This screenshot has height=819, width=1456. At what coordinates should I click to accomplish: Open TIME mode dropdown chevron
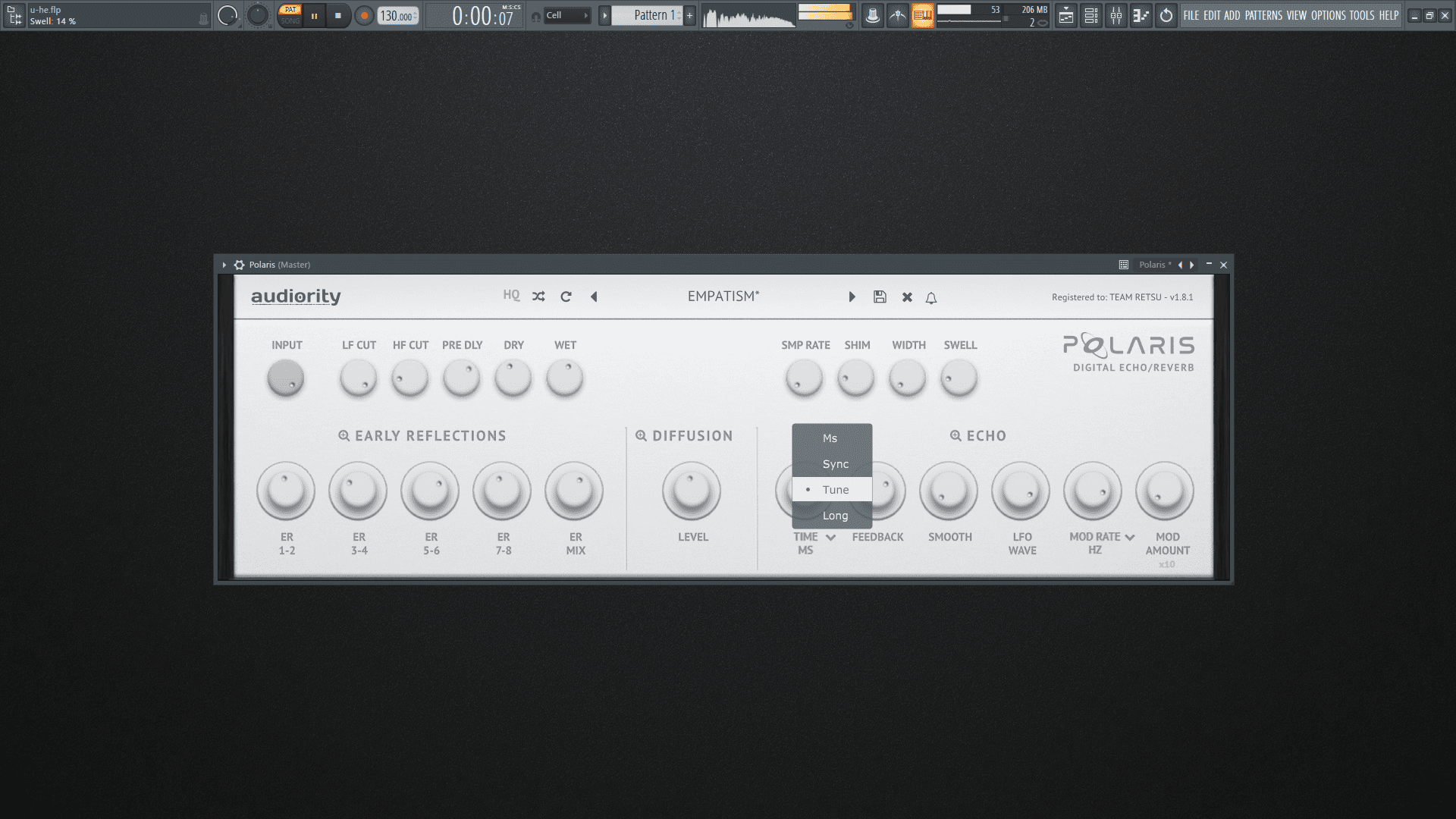pos(830,538)
